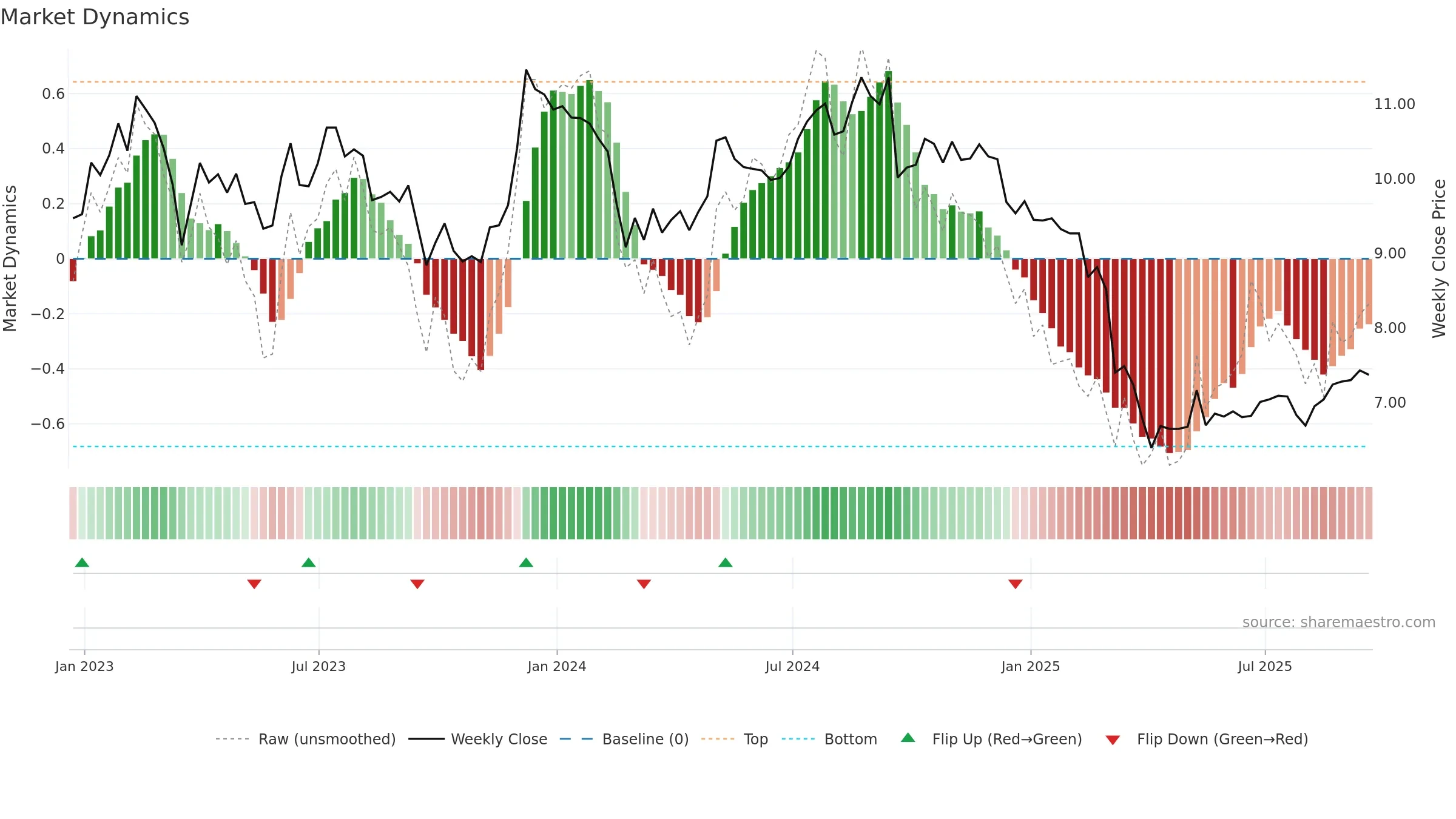Select the Flip Up marker before Jan 2024
Screen dimensions: 1456x819
(526, 562)
